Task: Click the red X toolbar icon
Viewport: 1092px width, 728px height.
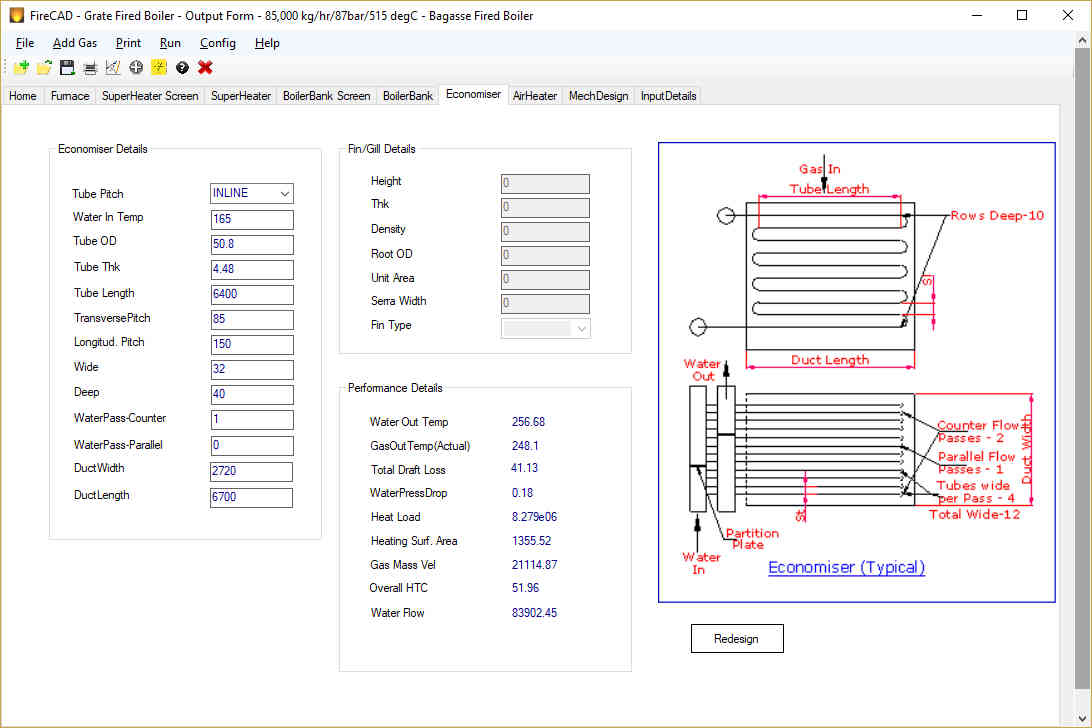Action: [205, 68]
